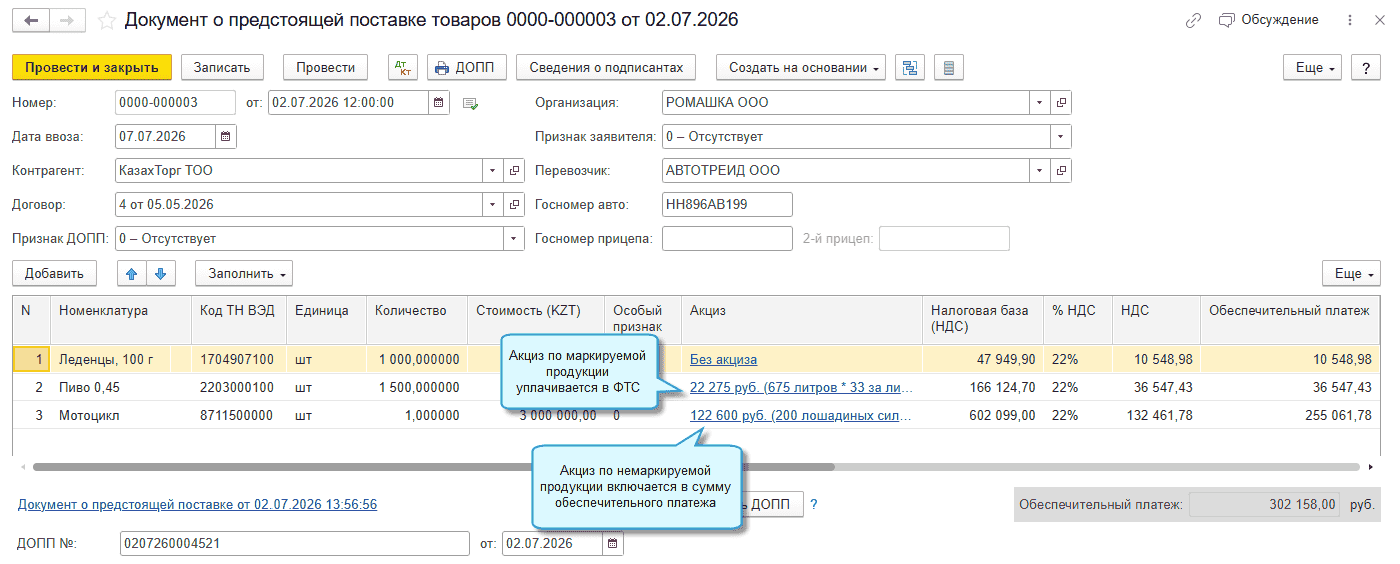Click the Записать button
Screen dimensions: 1400x564
click(222, 67)
